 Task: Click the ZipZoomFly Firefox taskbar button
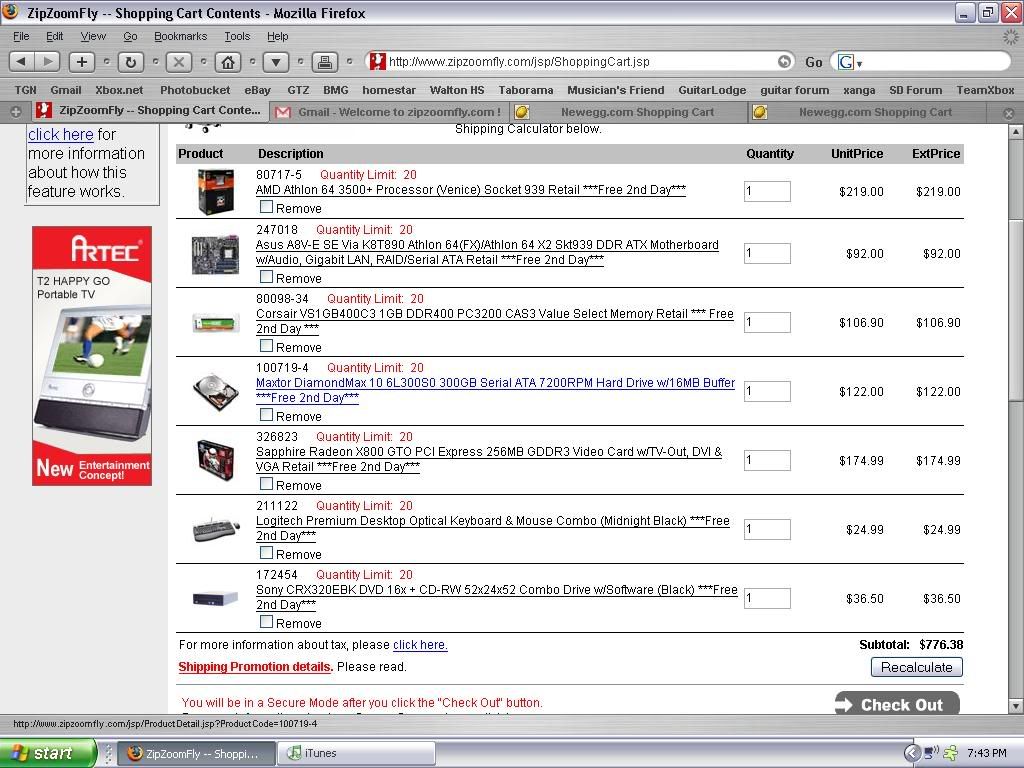[195, 753]
